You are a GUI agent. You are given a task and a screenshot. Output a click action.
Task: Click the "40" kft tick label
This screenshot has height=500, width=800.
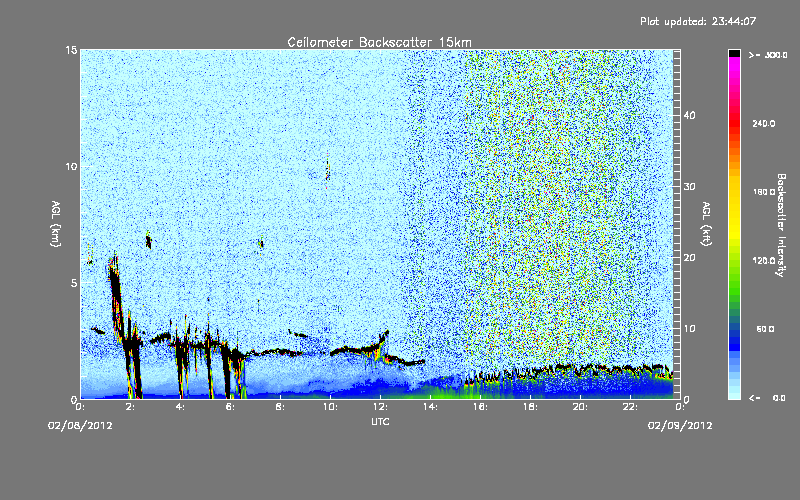[689, 115]
